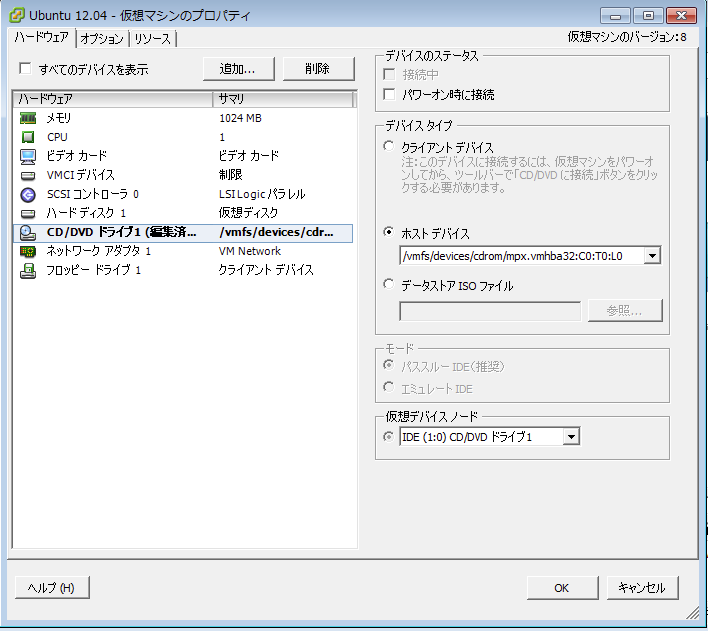Select the SCSI コントローラ 0 label
Image resolution: width=708 pixels, height=631 pixels.
pyautogui.click(x=93, y=195)
